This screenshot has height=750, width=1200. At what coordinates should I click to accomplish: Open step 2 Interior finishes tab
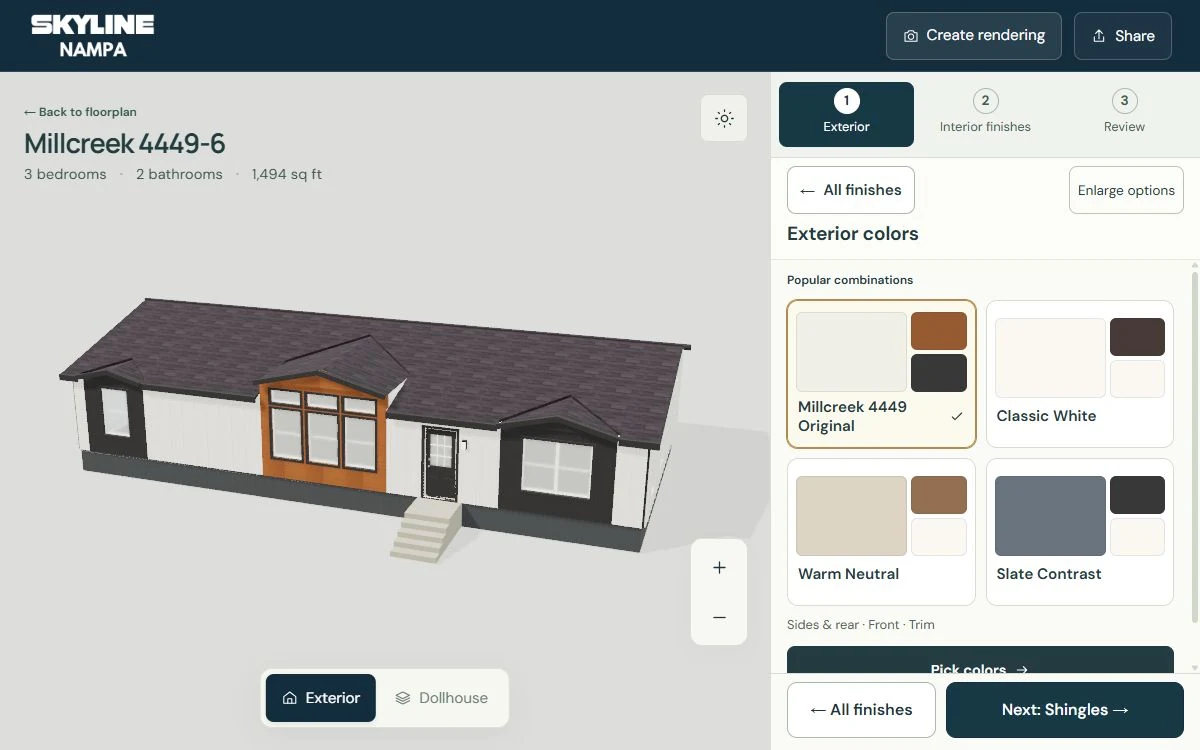point(985,114)
